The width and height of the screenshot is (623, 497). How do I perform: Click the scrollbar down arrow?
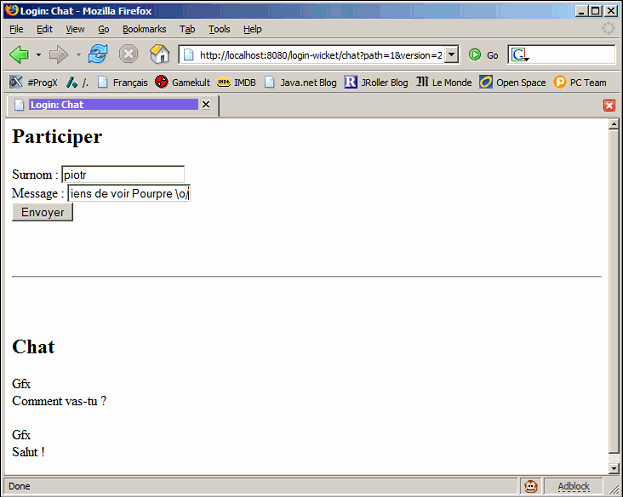tap(614, 468)
